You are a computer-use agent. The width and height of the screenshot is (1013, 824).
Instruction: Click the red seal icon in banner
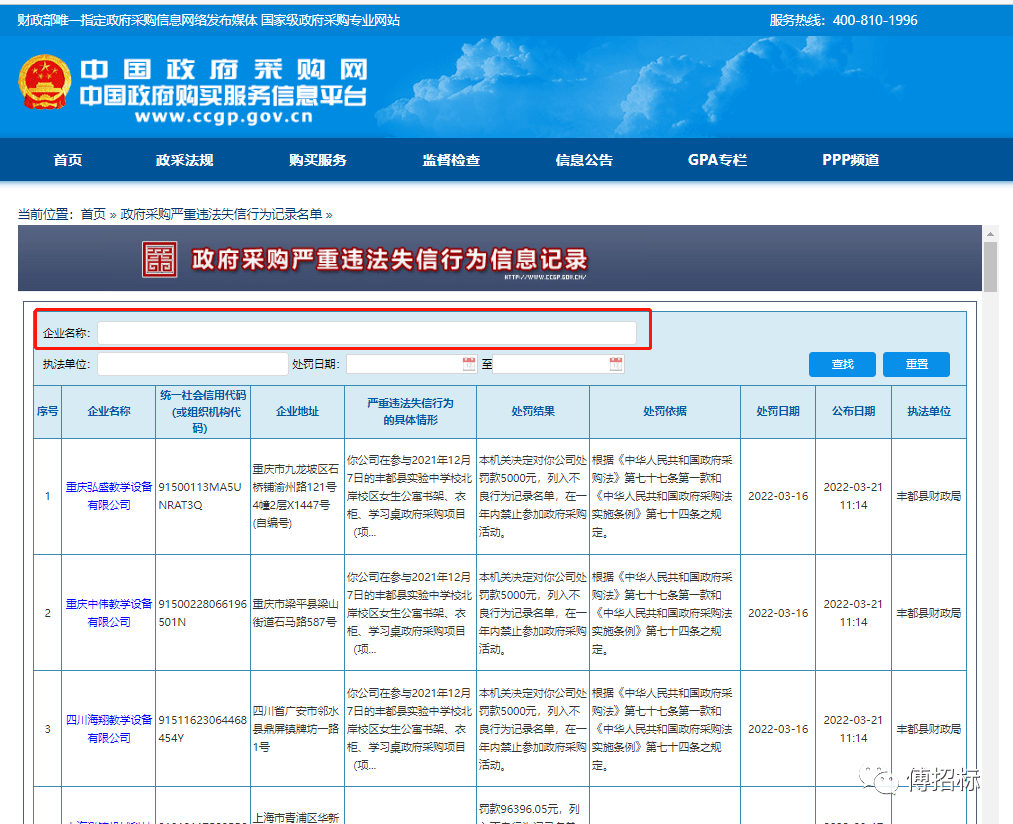pos(158,259)
